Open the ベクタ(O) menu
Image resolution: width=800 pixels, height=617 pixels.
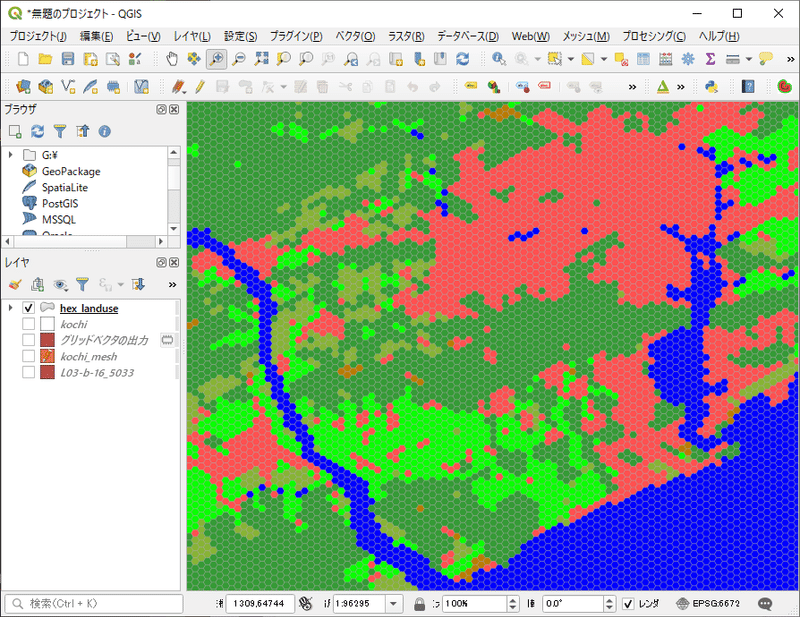tap(355, 36)
